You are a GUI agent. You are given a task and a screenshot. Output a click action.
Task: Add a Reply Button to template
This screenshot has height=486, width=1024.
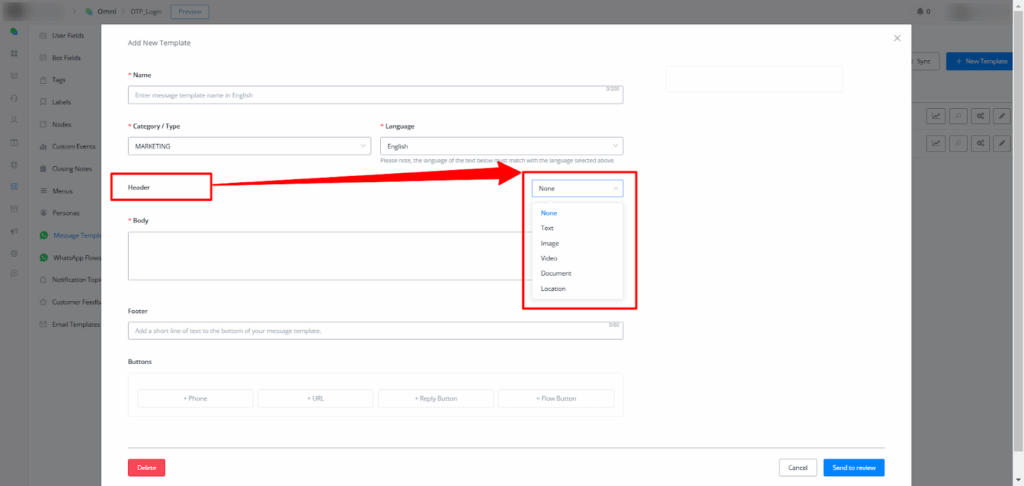tap(436, 398)
